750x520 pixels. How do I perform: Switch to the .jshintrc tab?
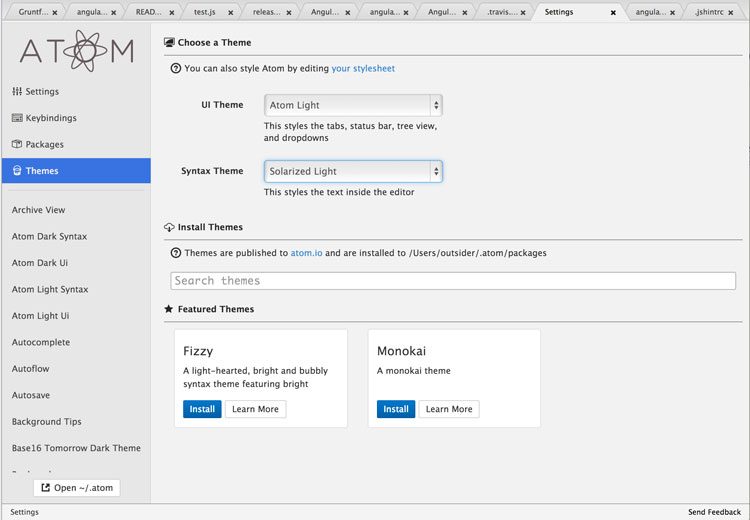[x=710, y=12]
